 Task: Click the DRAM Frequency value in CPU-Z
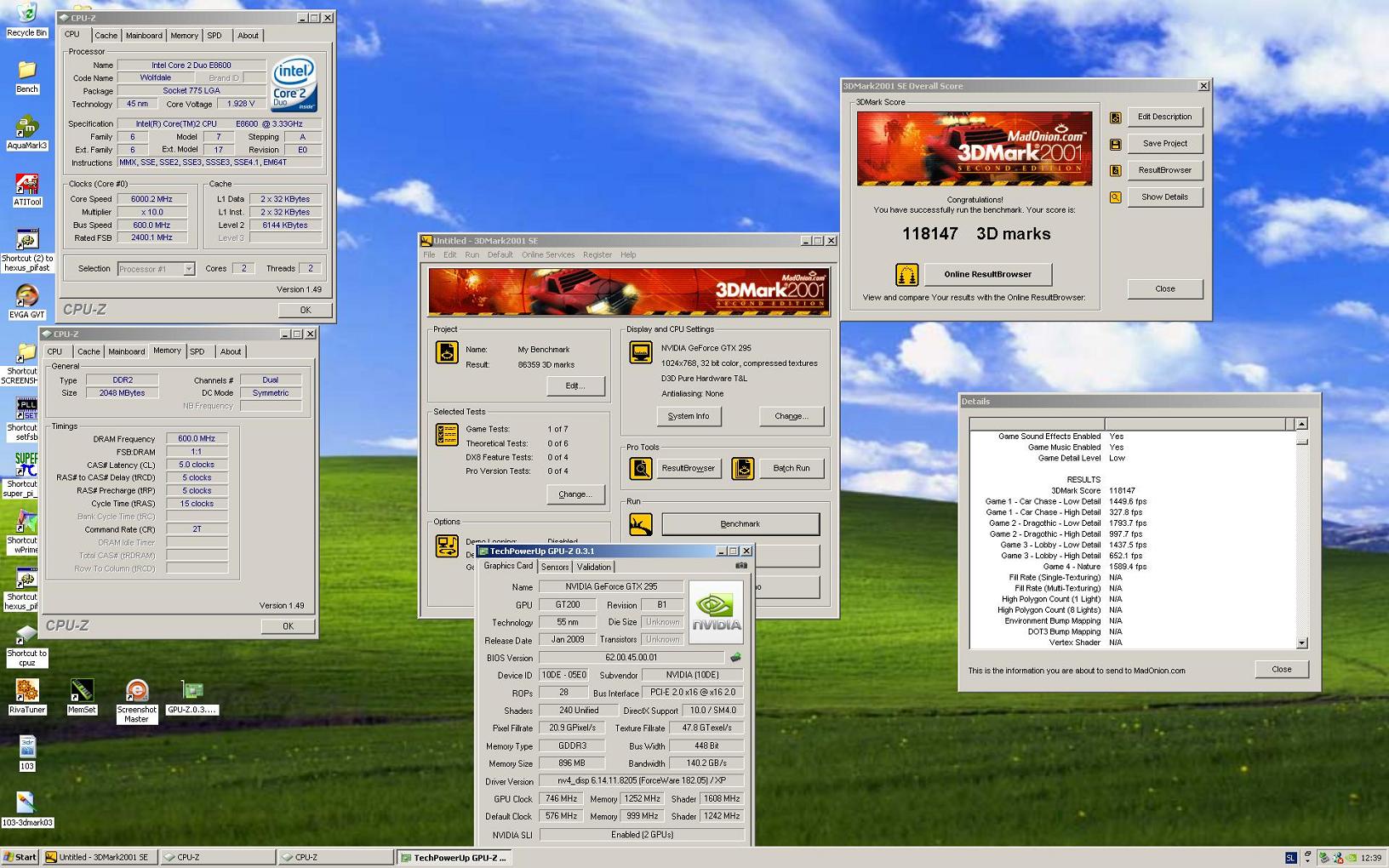(x=197, y=439)
